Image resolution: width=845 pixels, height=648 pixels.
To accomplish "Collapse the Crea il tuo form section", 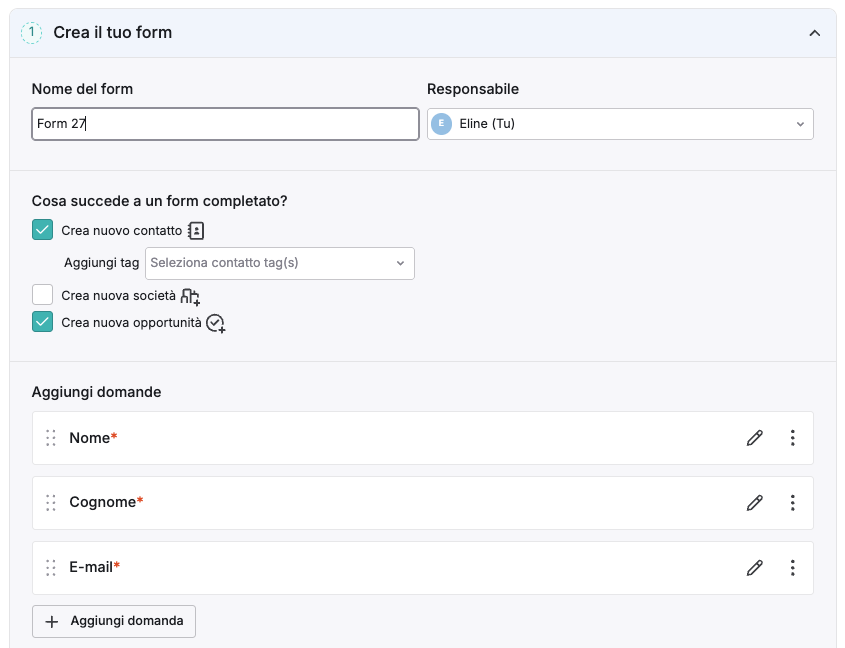I will (x=815, y=33).
